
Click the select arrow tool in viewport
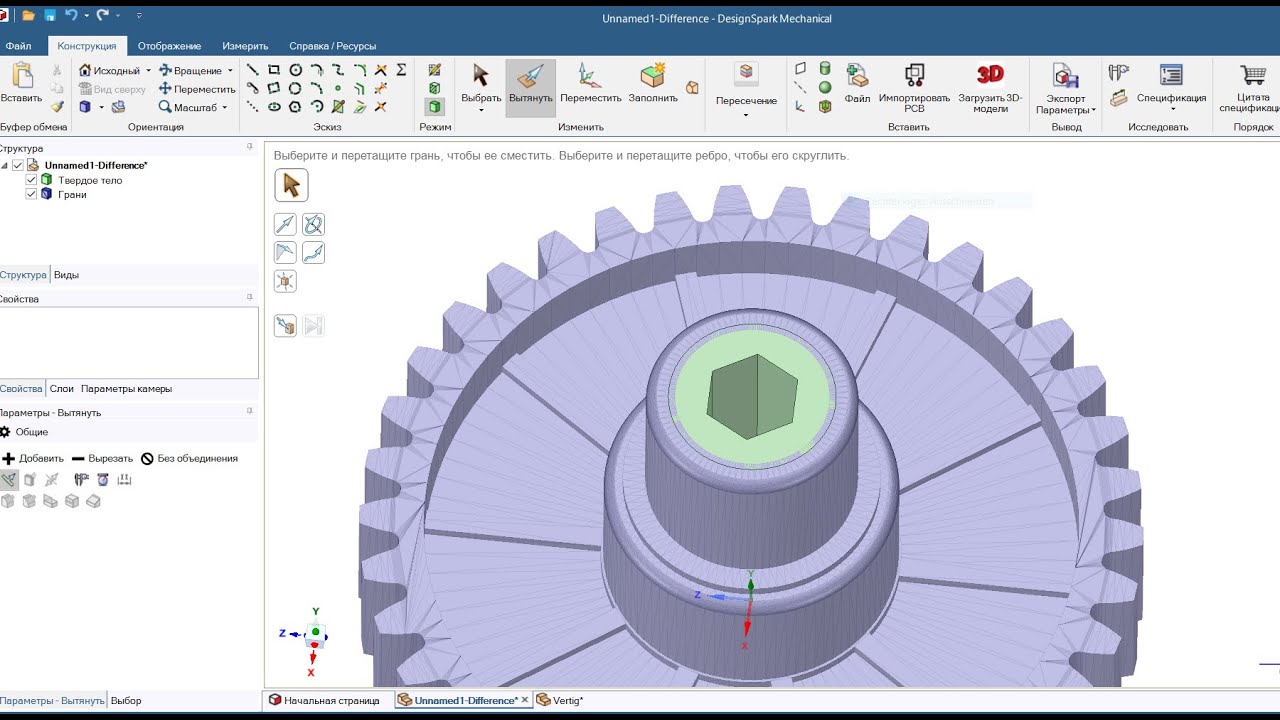291,185
